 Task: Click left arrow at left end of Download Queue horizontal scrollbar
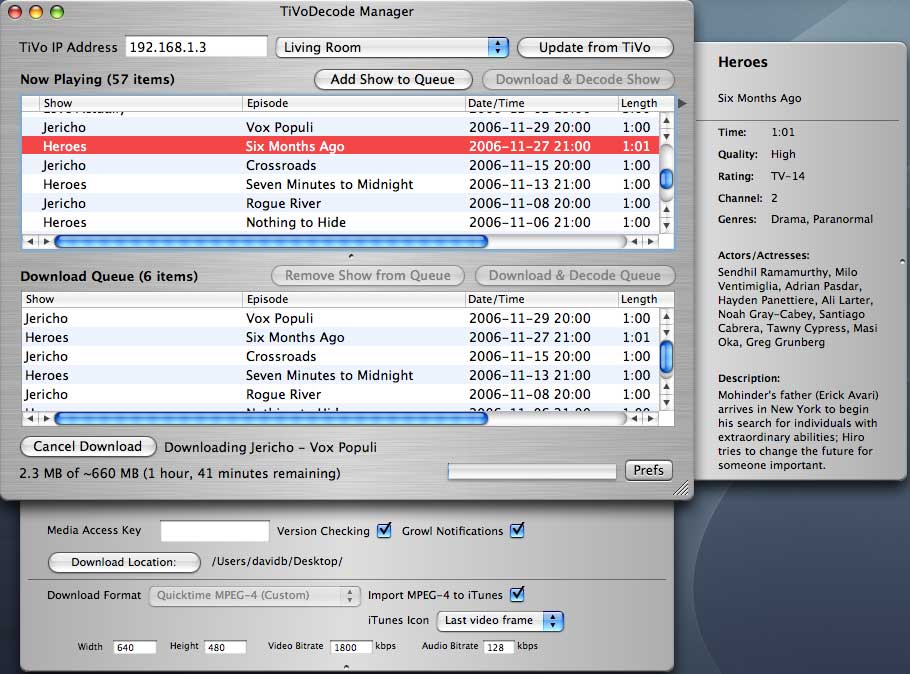[x=30, y=418]
